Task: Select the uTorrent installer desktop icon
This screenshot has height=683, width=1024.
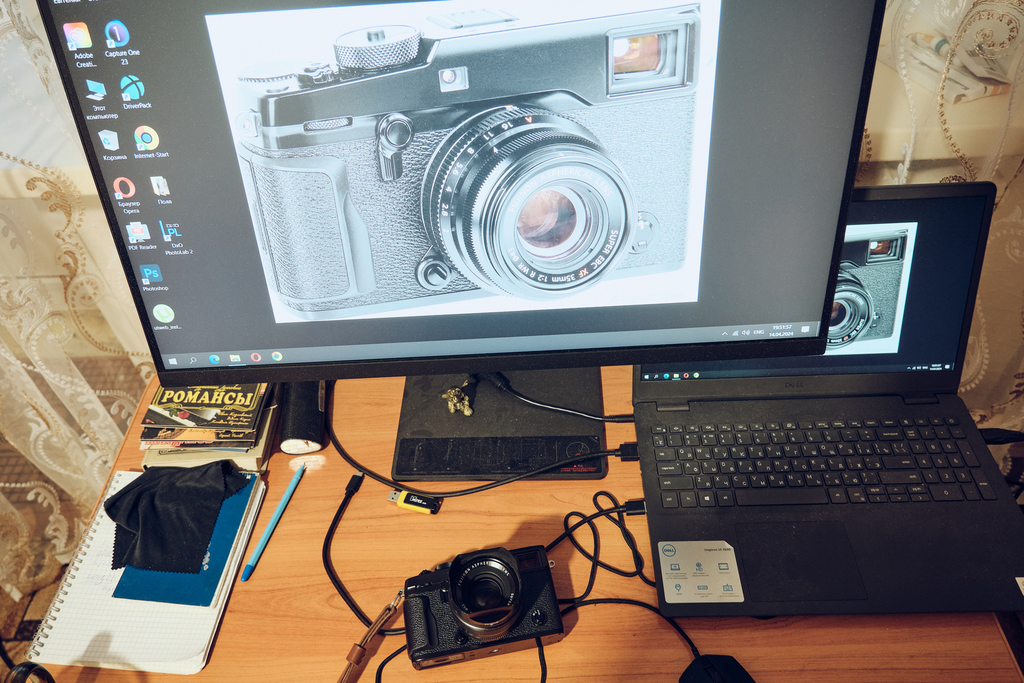Action: pos(163,314)
